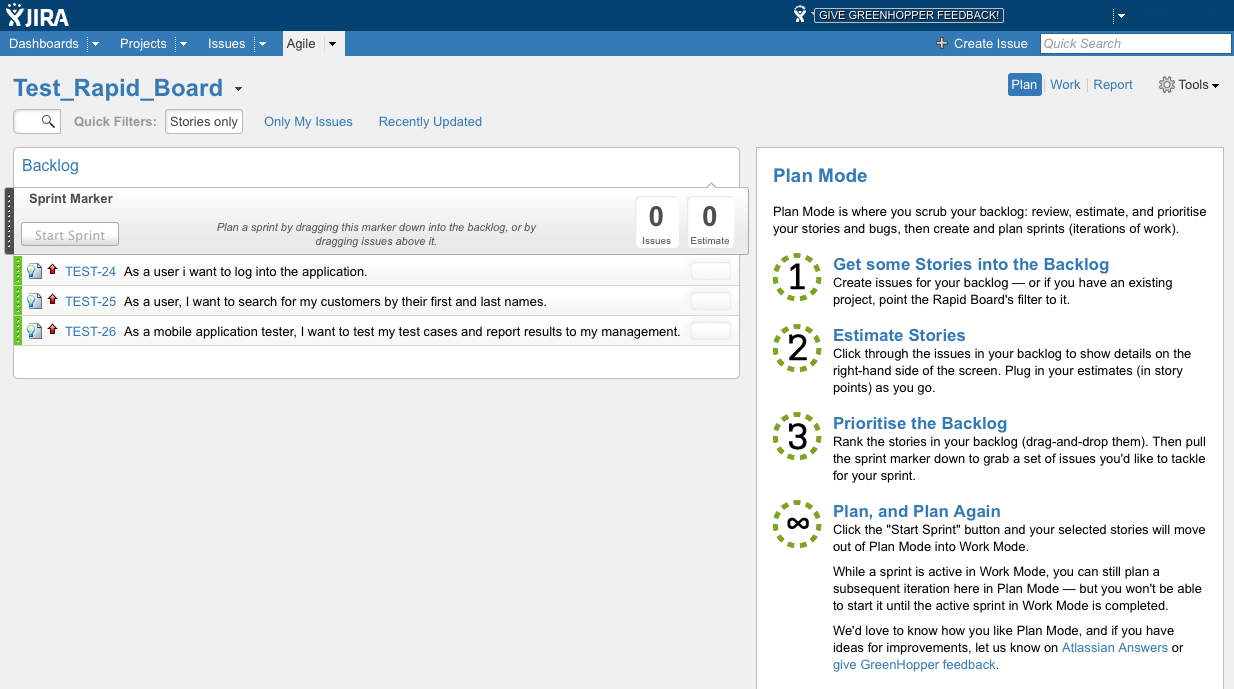Select the Agile menu tab
1234x689 pixels.
pyautogui.click(x=301, y=43)
